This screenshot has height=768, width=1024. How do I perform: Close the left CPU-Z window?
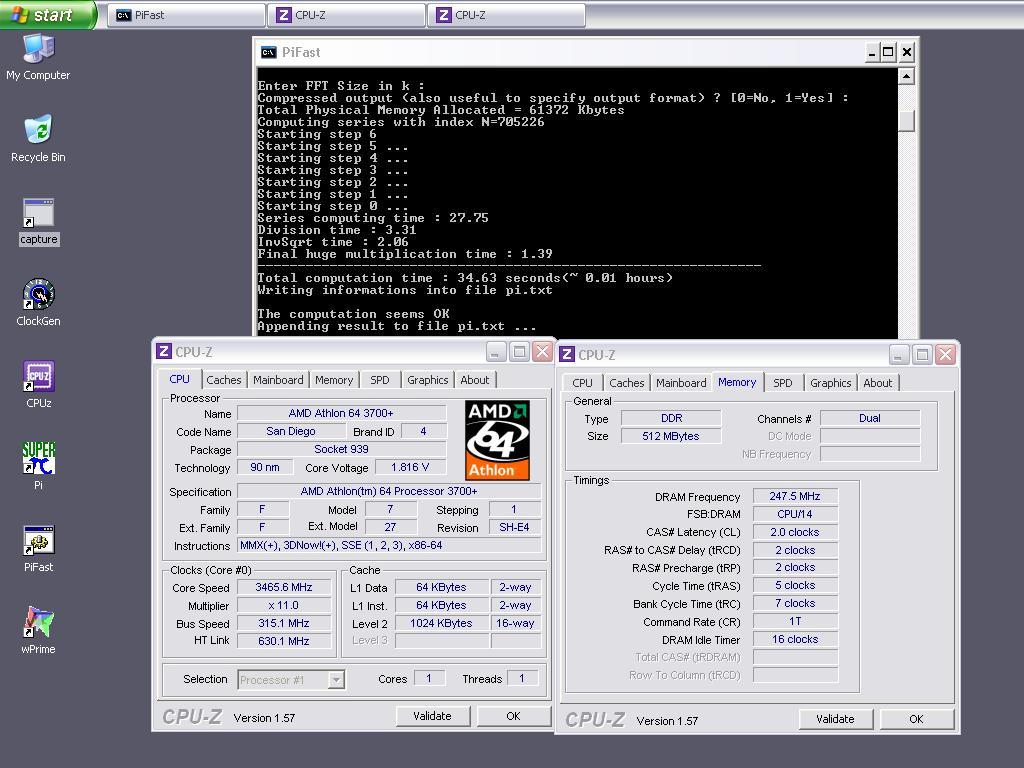coord(542,352)
